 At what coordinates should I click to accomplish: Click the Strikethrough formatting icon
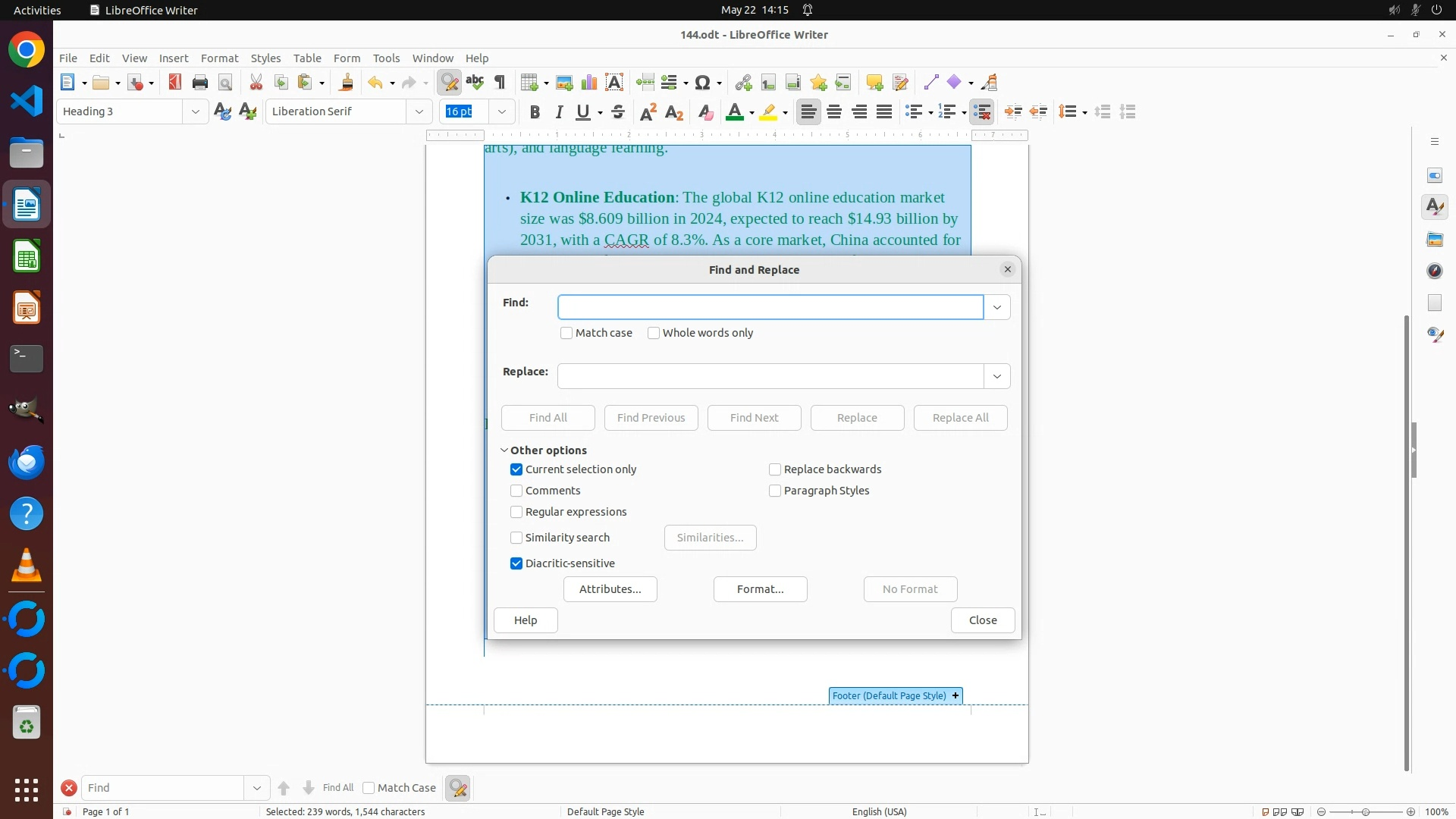coord(618,112)
